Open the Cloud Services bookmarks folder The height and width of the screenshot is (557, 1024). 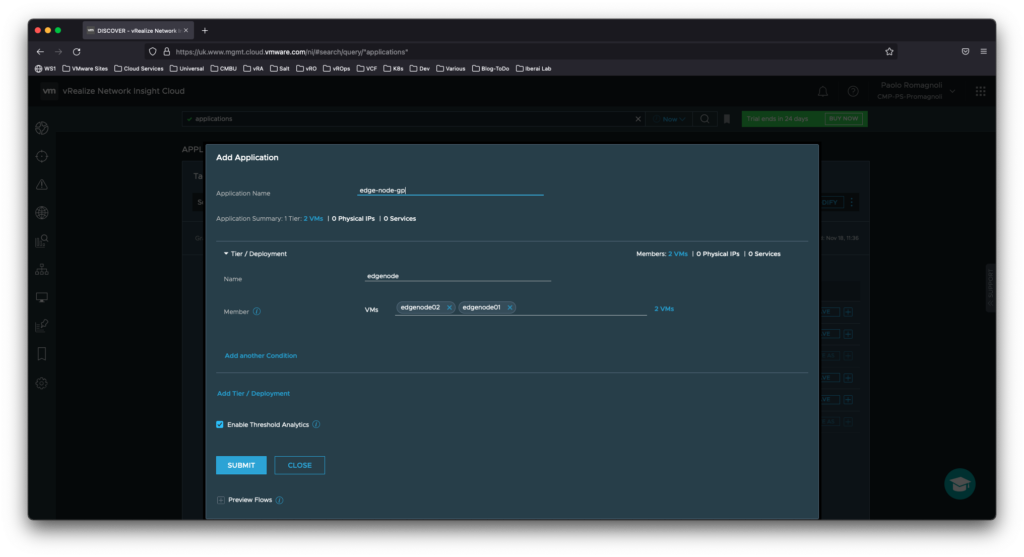(x=138, y=69)
